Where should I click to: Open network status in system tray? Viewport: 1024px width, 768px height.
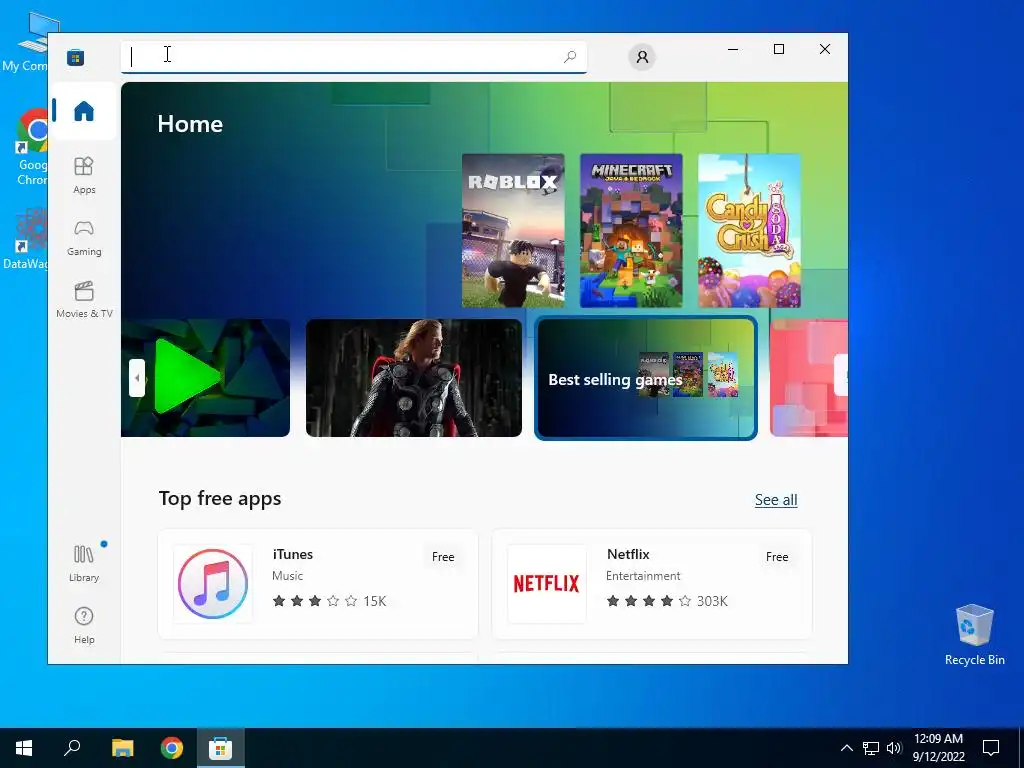point(871,748)
